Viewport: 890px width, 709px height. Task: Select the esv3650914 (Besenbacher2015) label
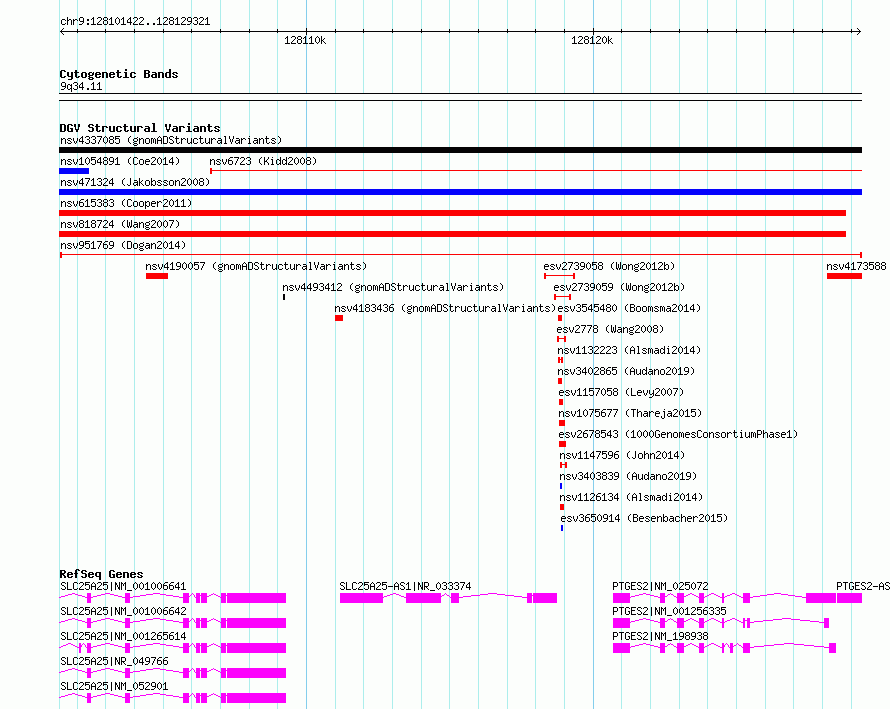[x=644, y=518]
